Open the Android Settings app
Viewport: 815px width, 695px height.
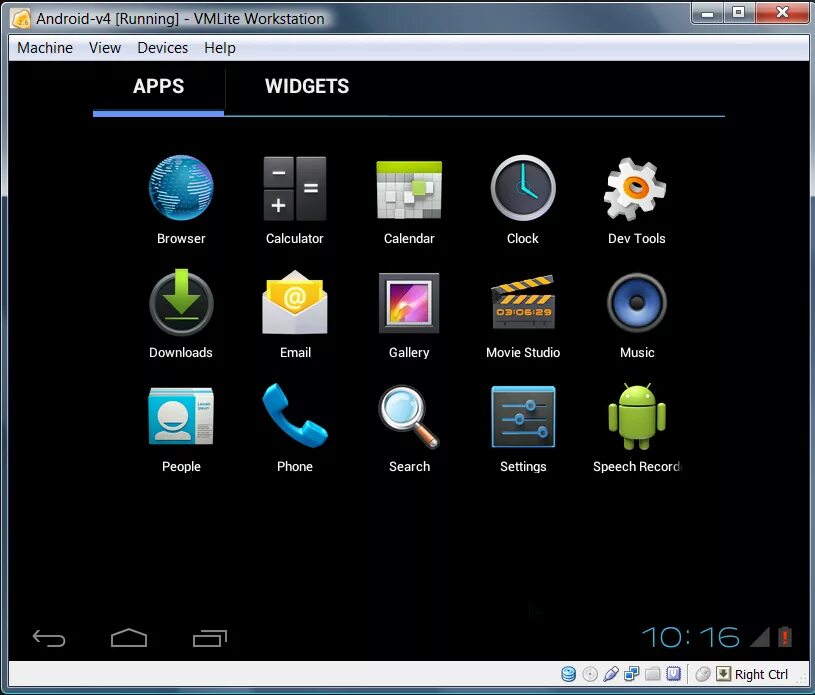click(523, 416)
